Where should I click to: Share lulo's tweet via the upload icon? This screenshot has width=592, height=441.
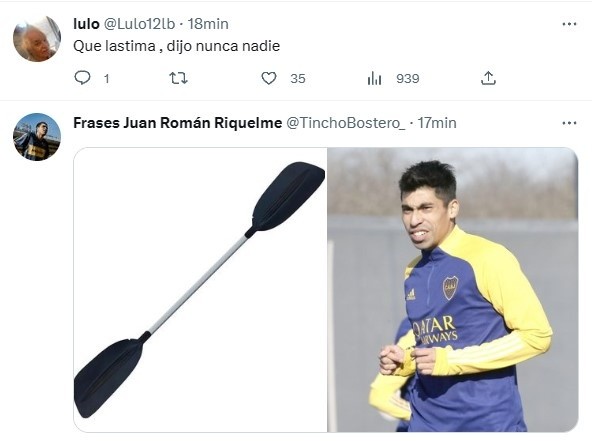(x=488, y=78)
